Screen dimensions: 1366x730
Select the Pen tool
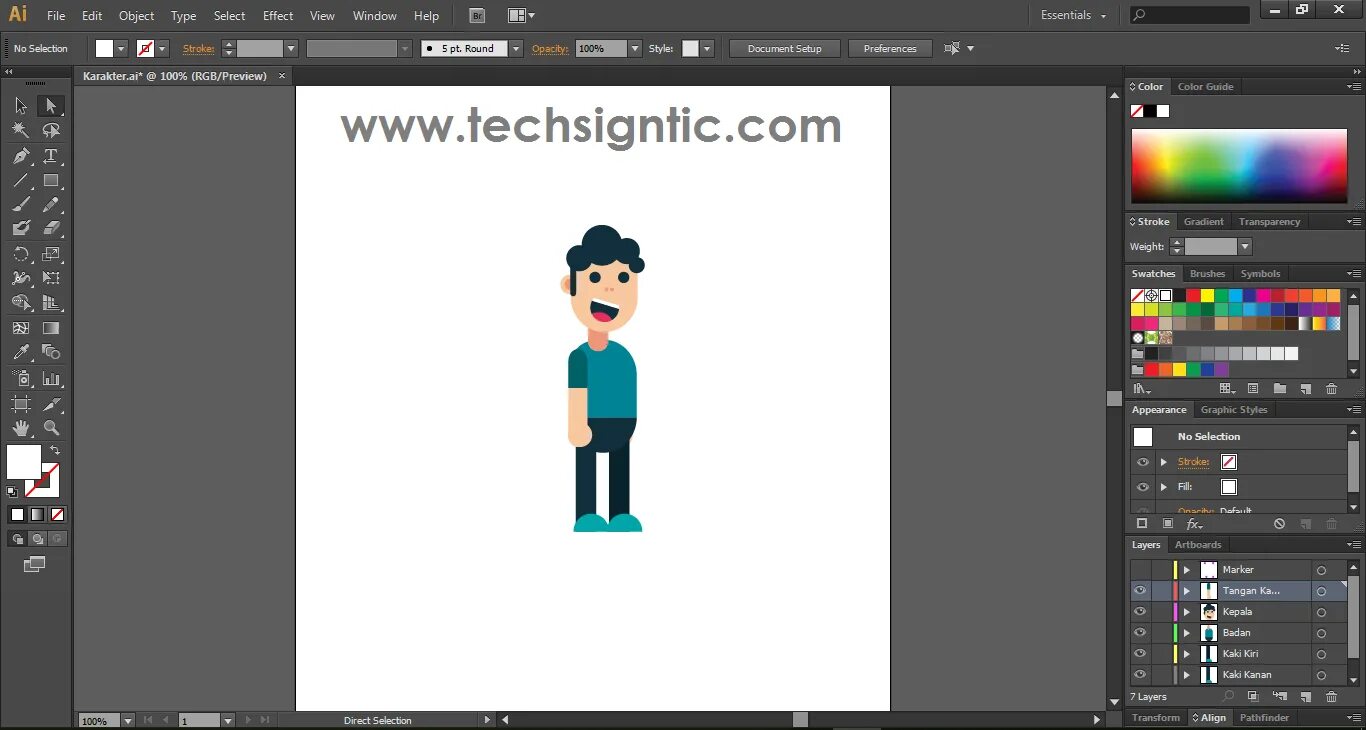click(x=21, y=156)
